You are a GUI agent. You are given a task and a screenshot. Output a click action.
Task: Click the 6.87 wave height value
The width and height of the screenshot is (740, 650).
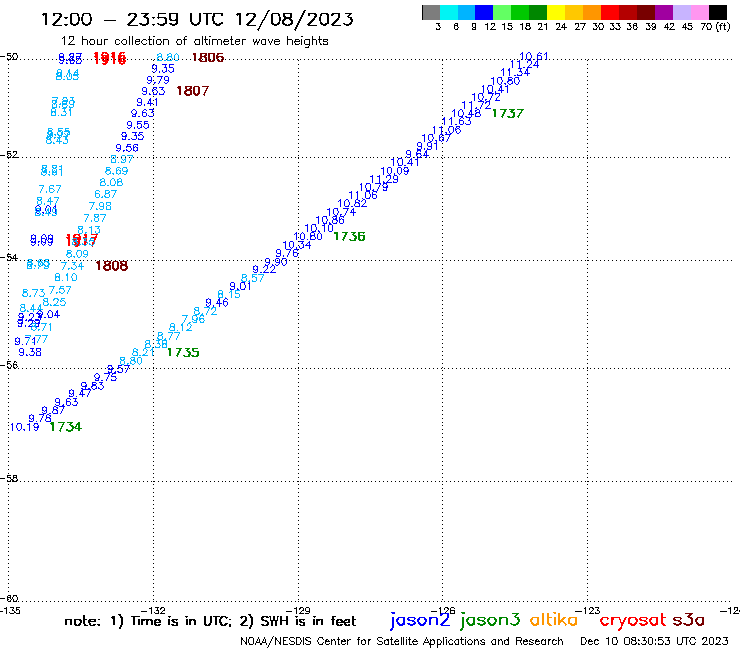pos(105,194)
